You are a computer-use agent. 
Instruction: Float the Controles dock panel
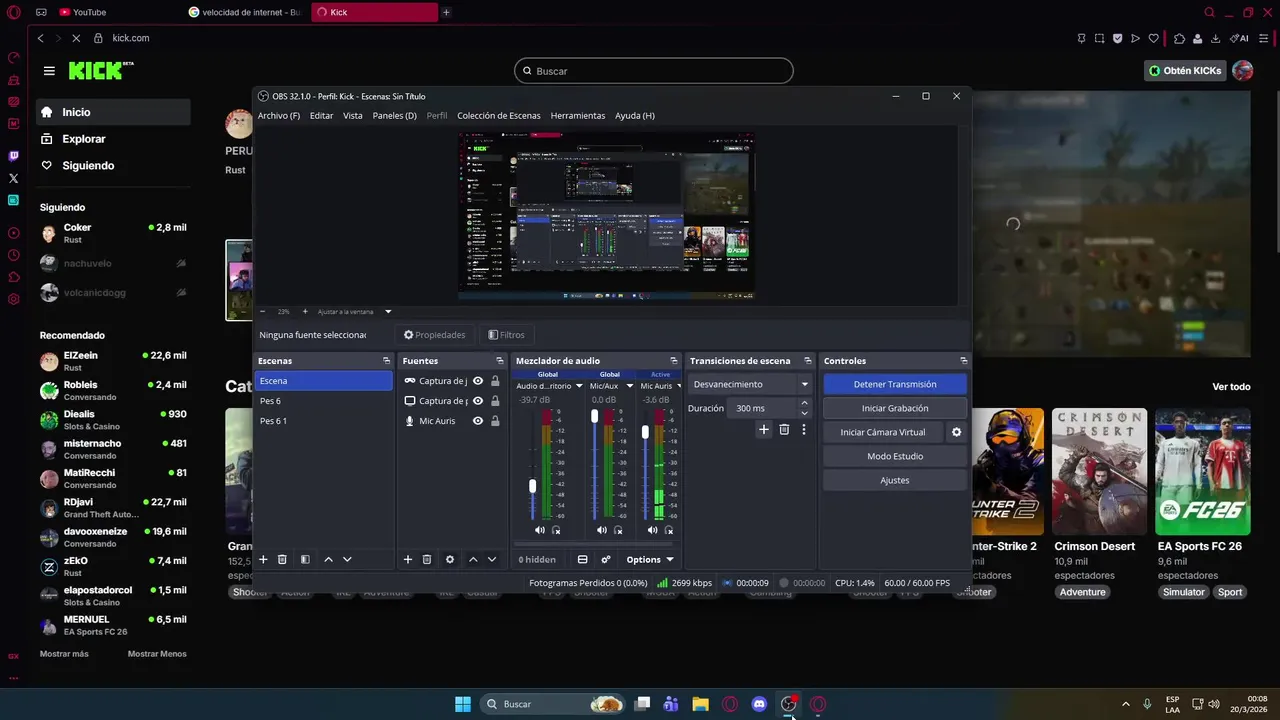click(x=963, y=361)
